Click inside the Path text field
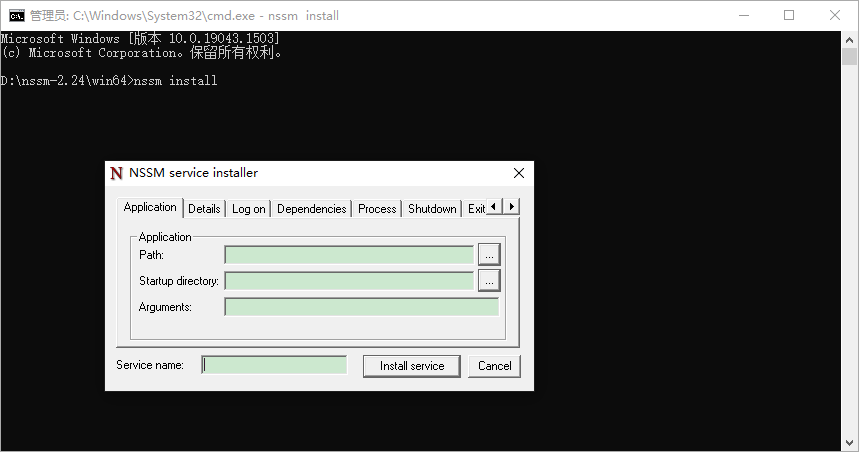859x452 pixels. (349, 255)
